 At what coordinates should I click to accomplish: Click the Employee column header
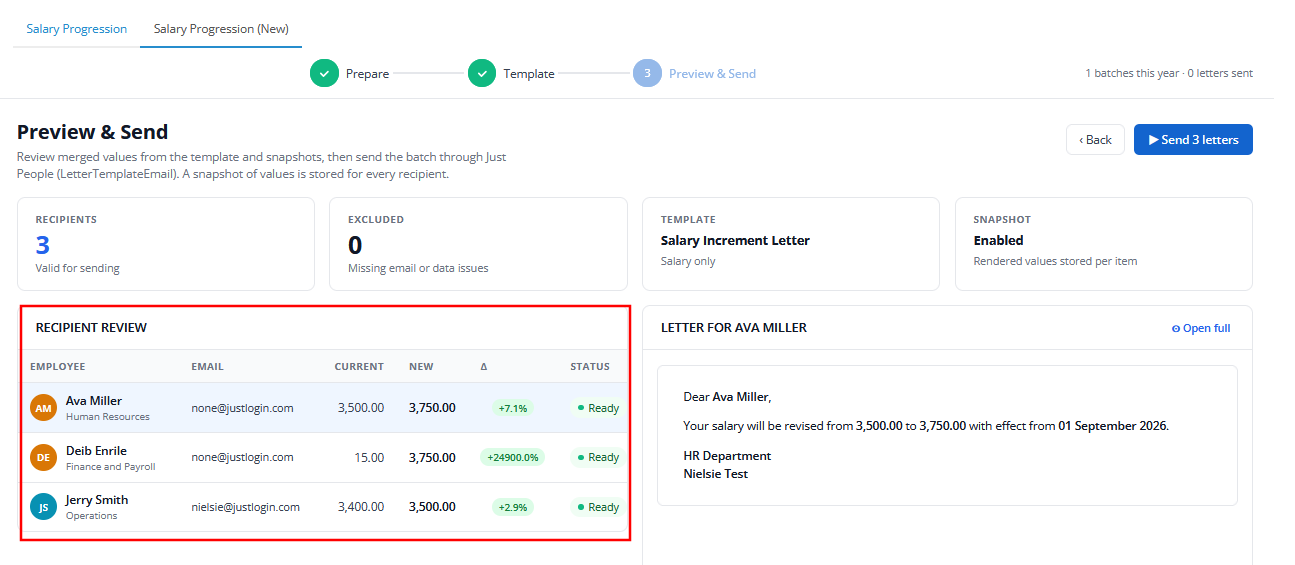pos(58,367)
